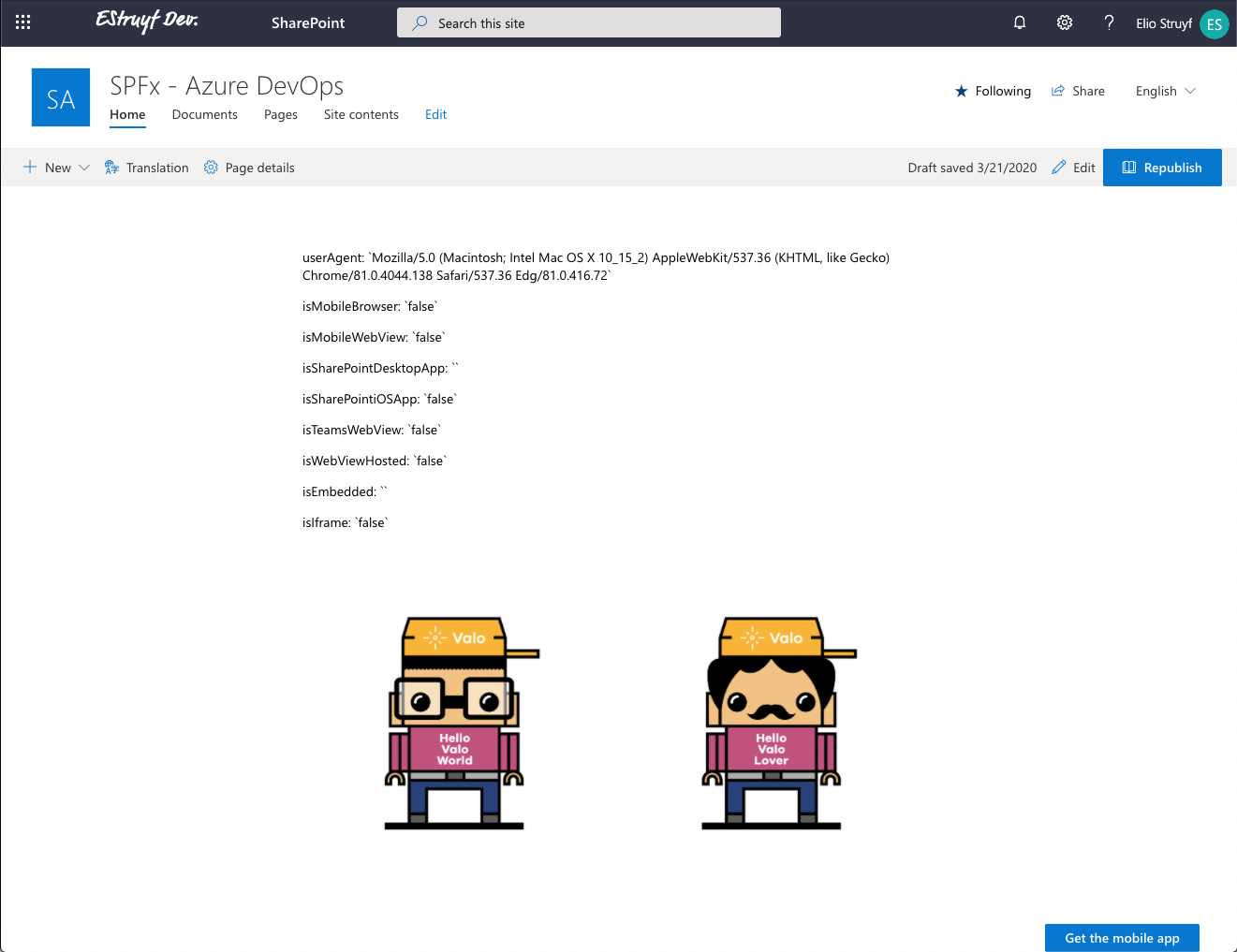The width and height of the screenshot is (1237, 952).
Task: Click the Get the mobile app button
Action: click(x=1122, y=938)
